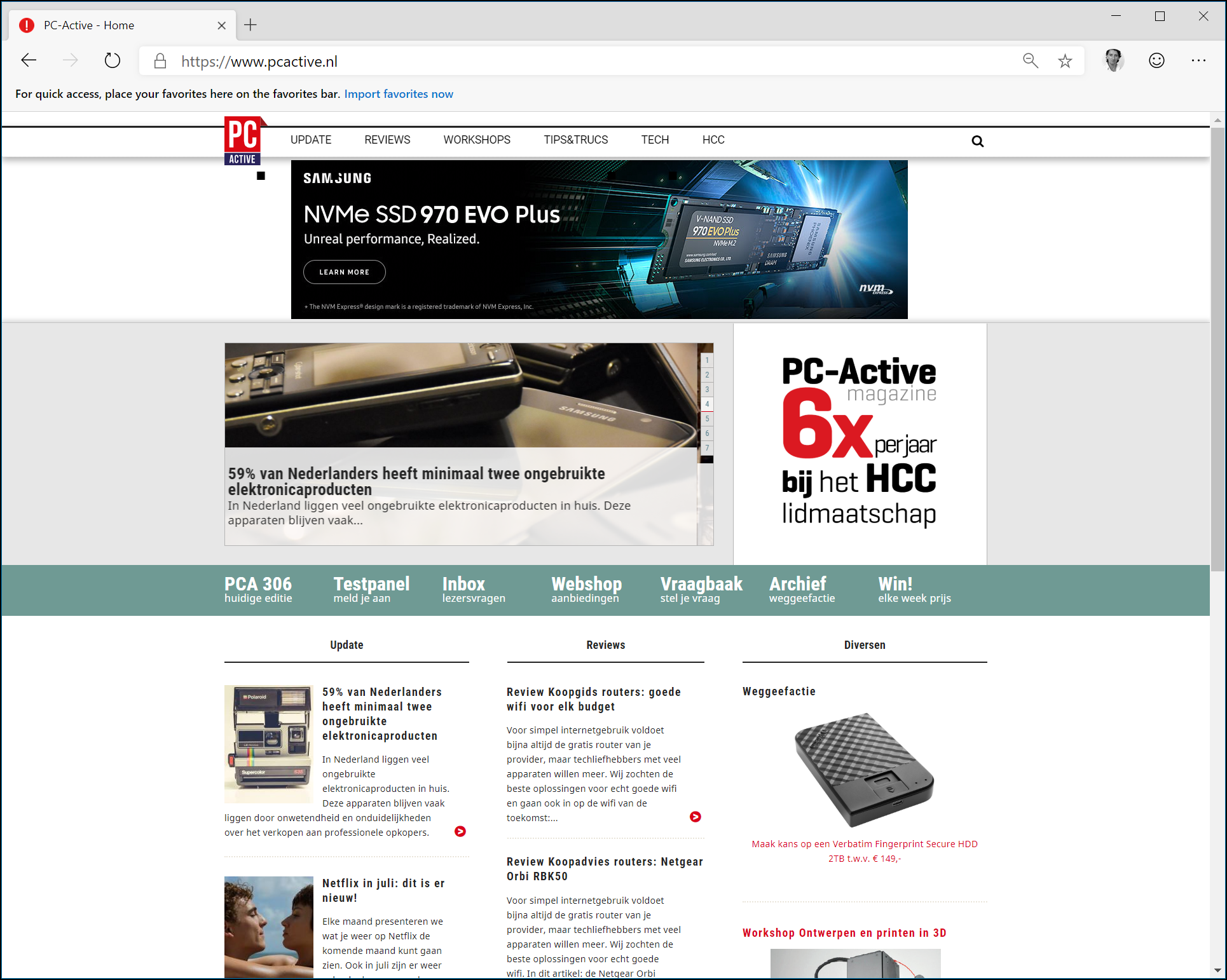
Task: Open Win! elke week prijs
Action: click(x=914, y=589)
